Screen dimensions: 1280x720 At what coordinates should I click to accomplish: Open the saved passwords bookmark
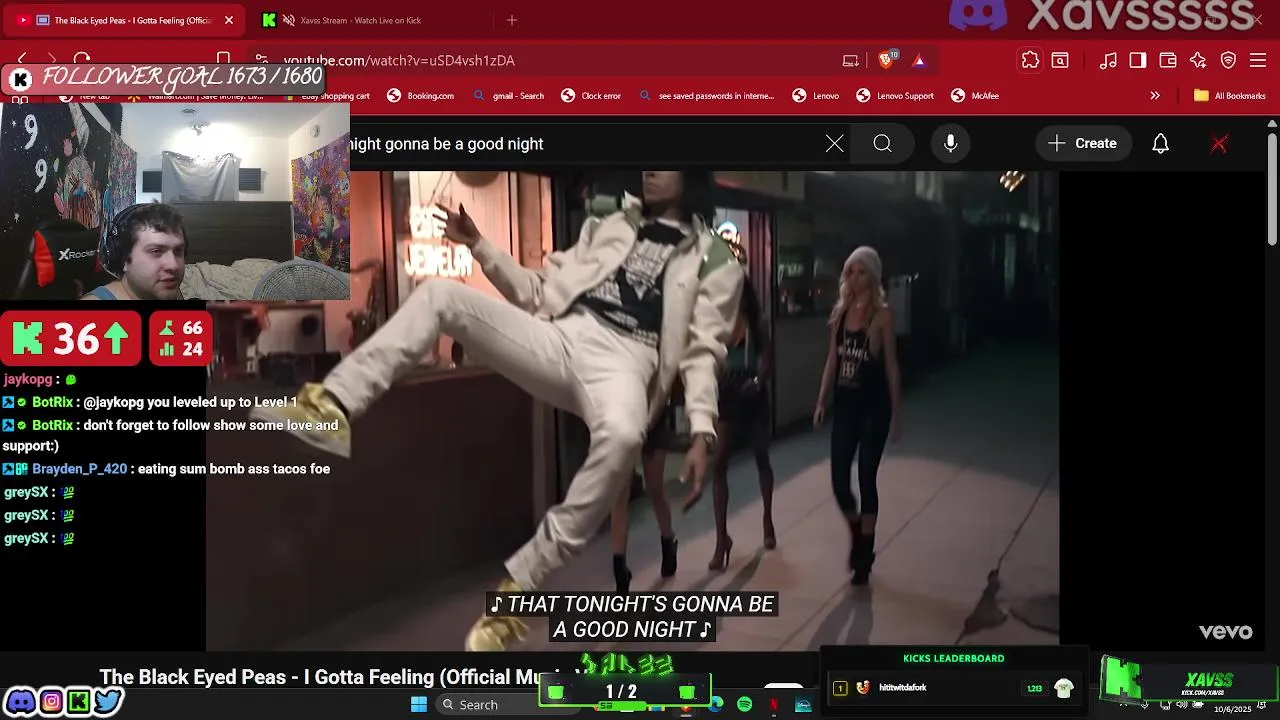pyautogui.click(x=706, y=96)
